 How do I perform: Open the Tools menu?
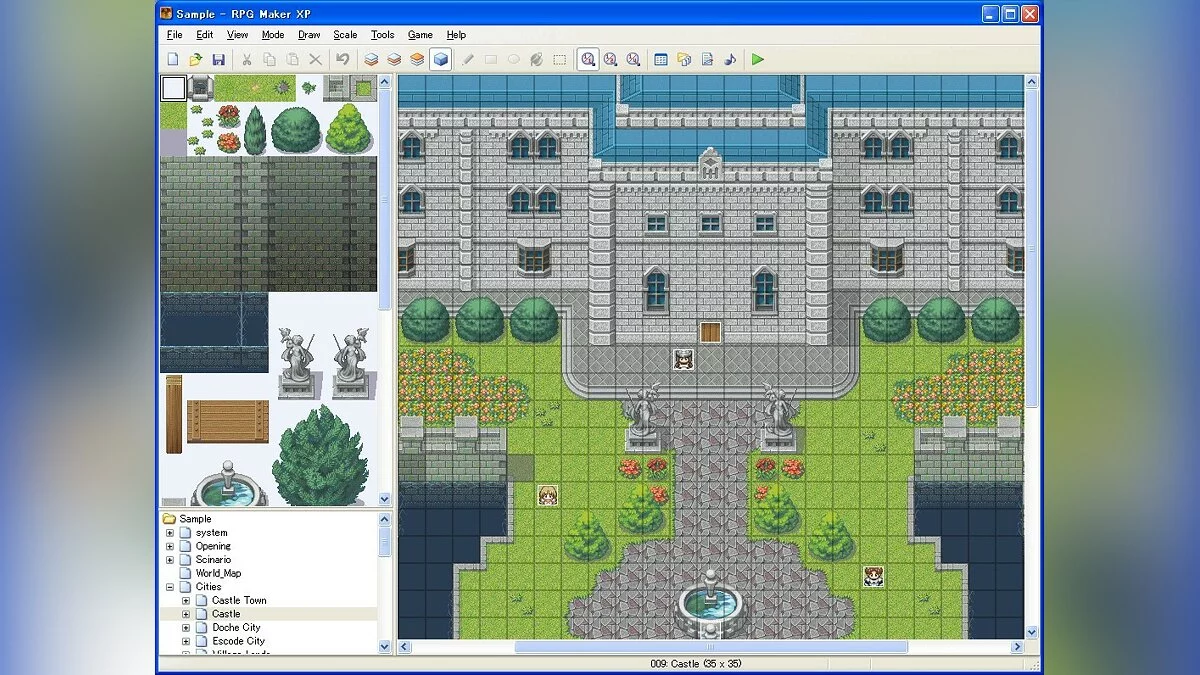click(382, 35)
